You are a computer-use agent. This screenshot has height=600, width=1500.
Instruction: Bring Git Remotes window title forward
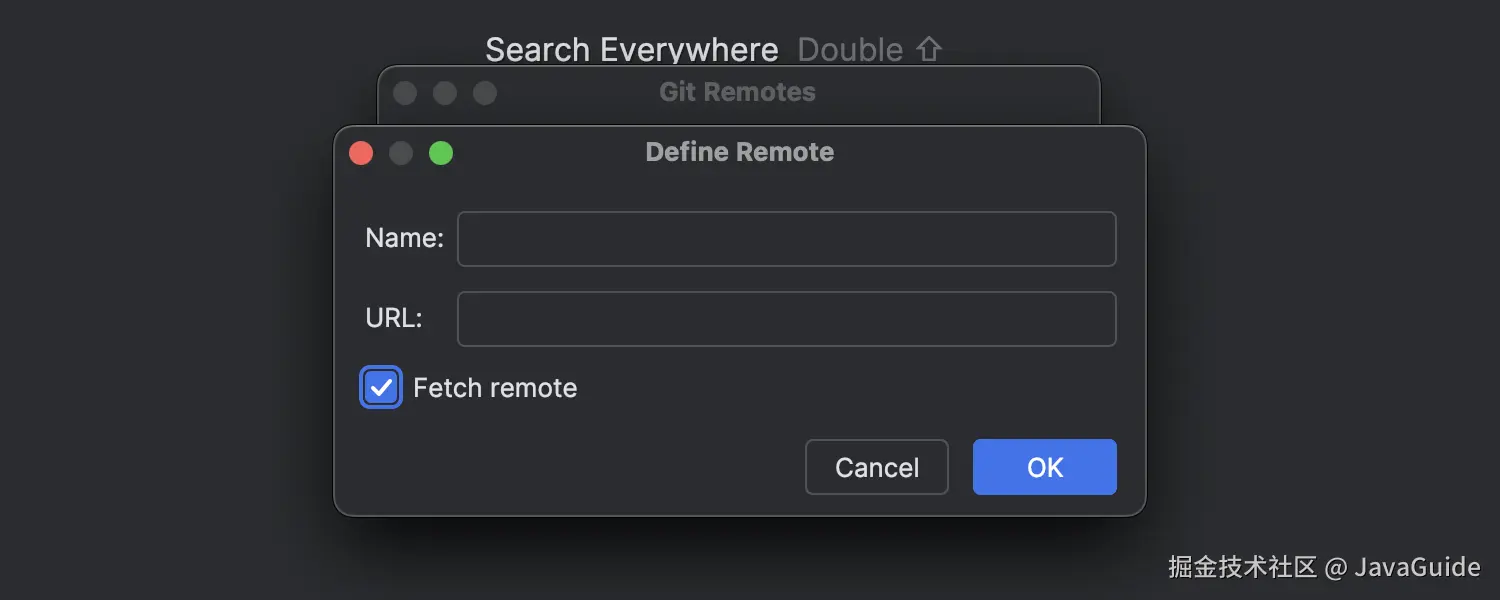coord(737,92)
